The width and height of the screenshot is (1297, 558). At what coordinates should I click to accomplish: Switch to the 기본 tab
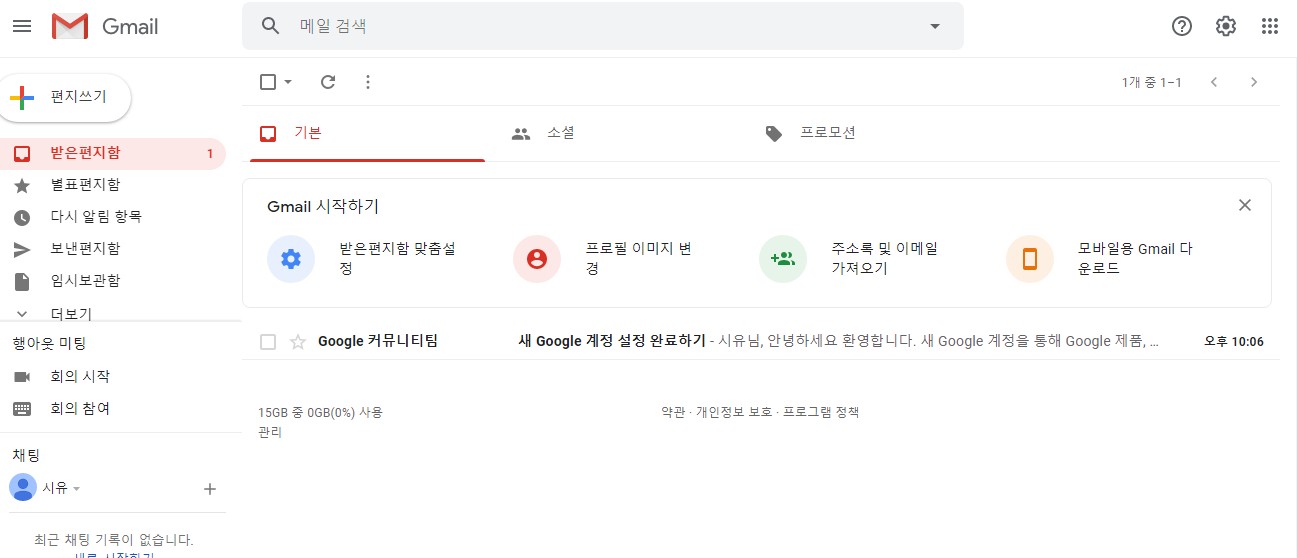(x=367, y=133)
